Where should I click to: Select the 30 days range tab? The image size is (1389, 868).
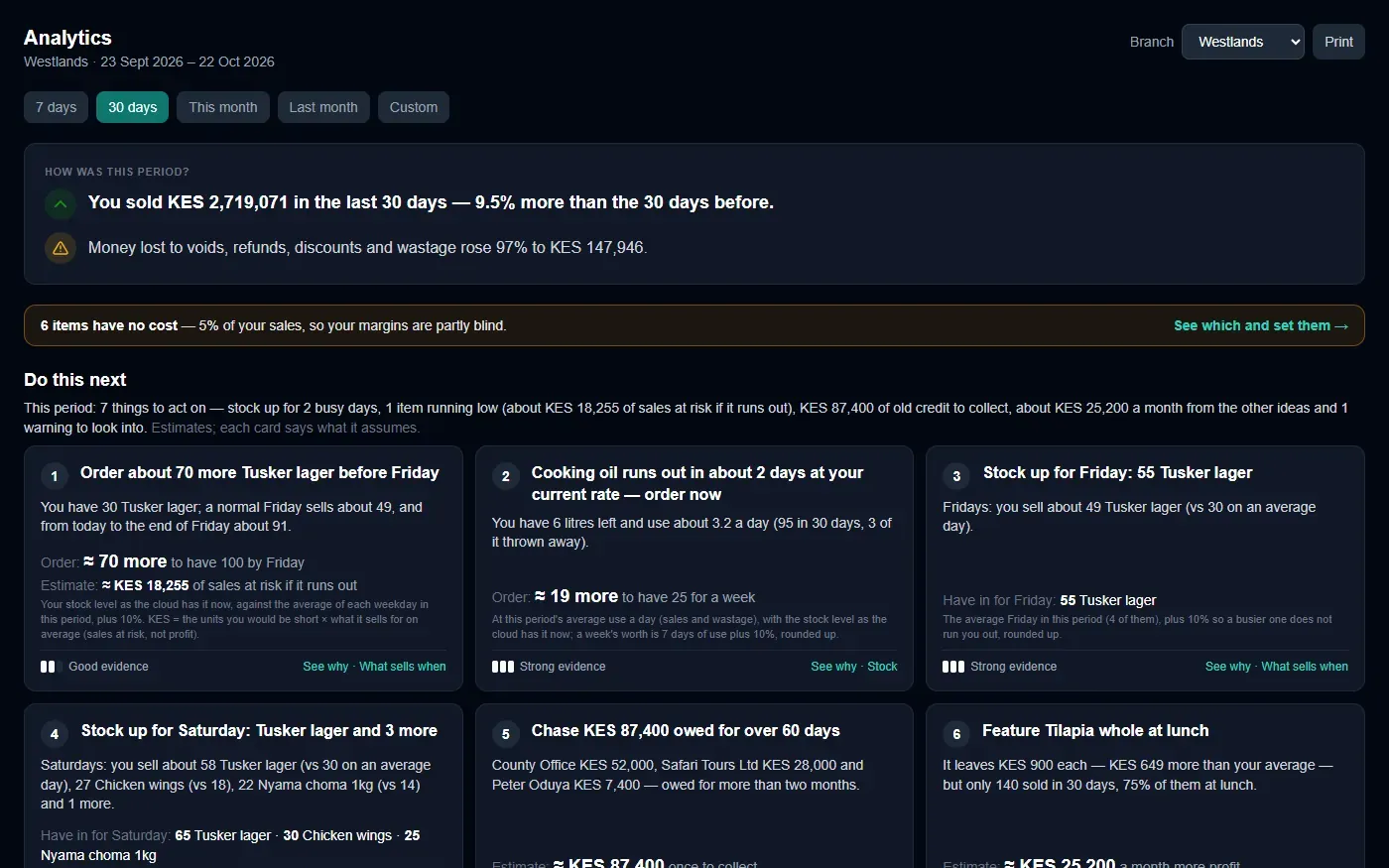tap(133, 107)
